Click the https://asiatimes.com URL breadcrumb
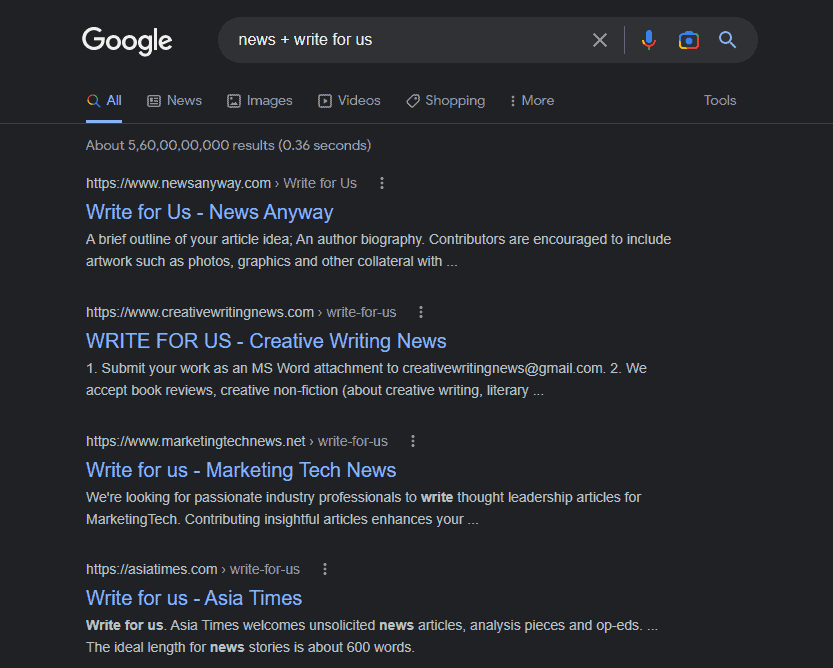 tap(193, 569)
